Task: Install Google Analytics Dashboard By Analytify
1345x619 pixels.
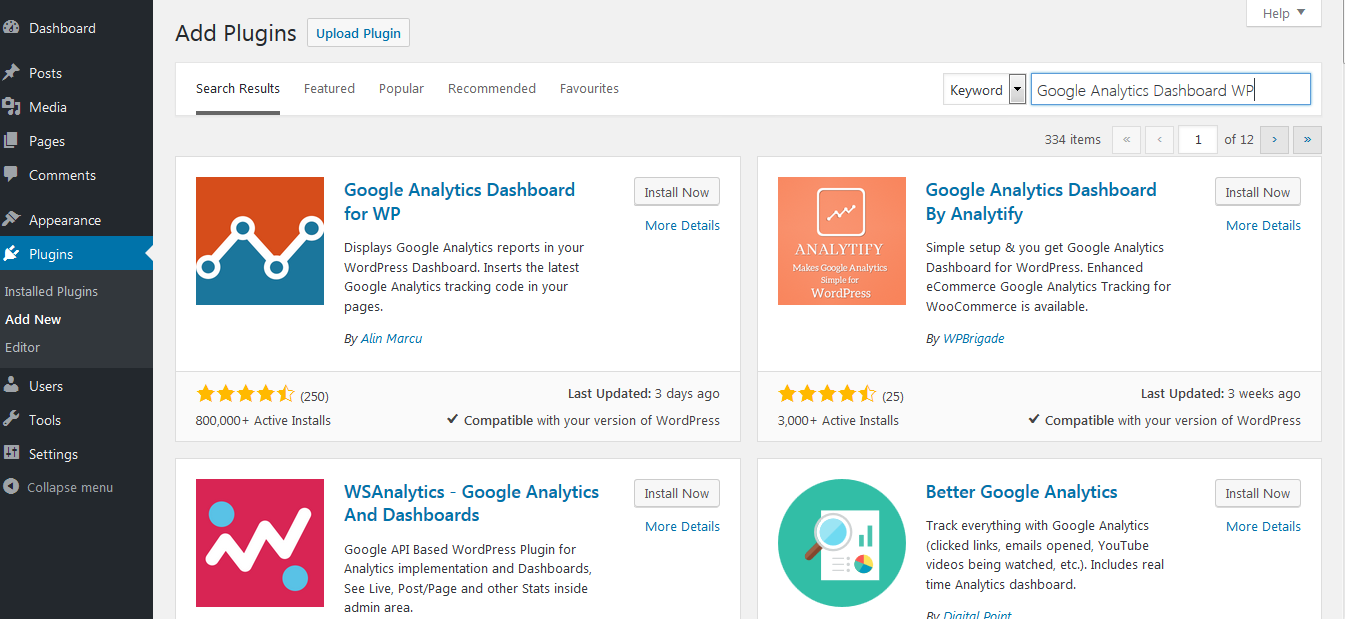Action: click(x=1258, y=192)
